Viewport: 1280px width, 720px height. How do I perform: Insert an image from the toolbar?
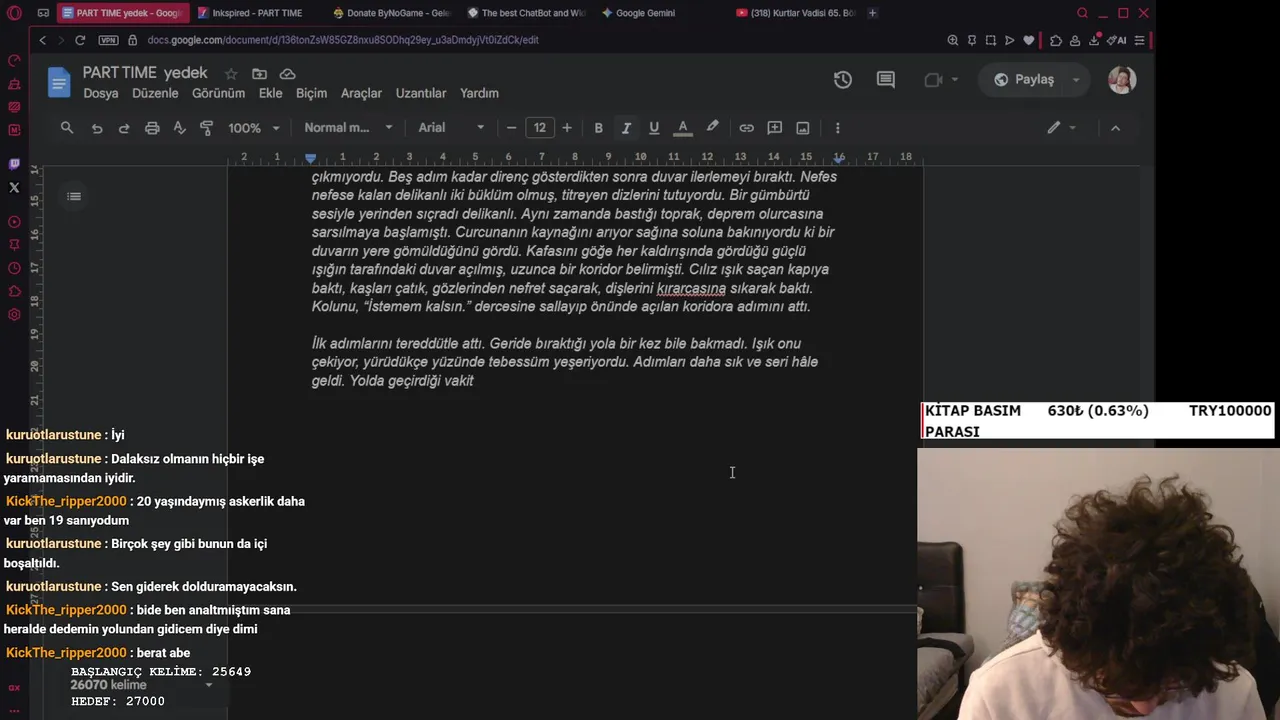(x=802, y=128)
